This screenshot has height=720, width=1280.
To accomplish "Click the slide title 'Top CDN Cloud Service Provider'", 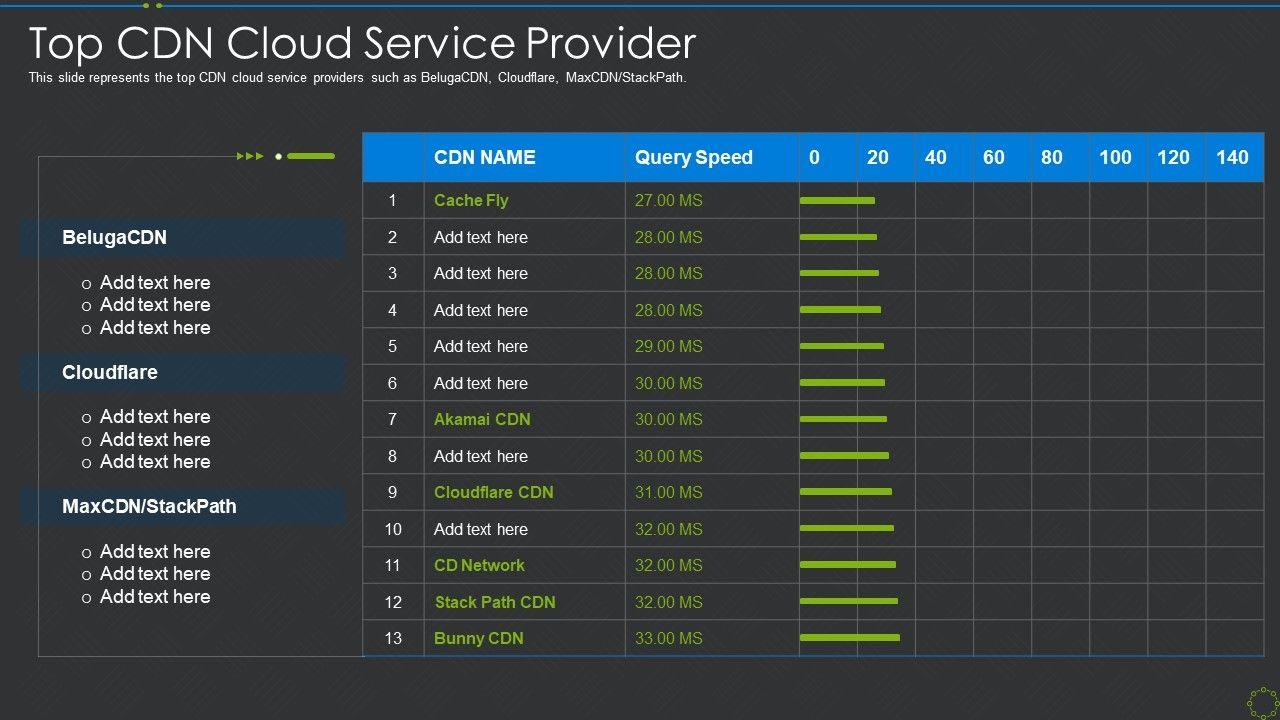I will [362, 44].
